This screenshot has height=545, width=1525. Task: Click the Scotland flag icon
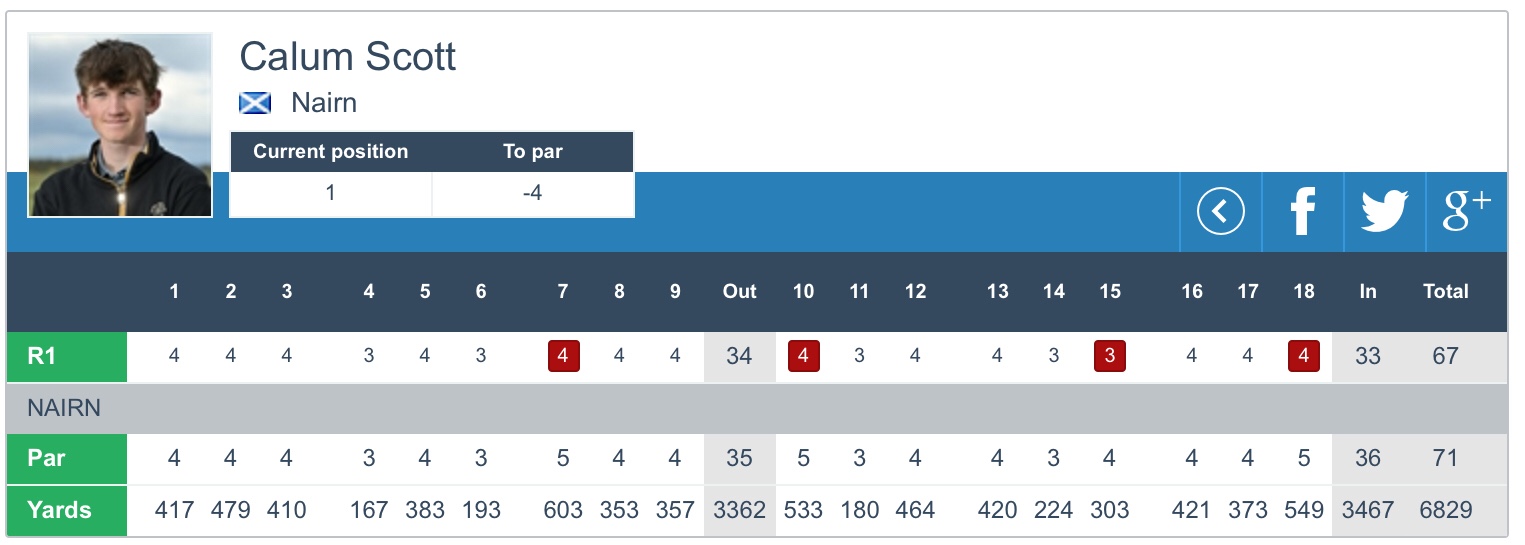click(255, 103)
